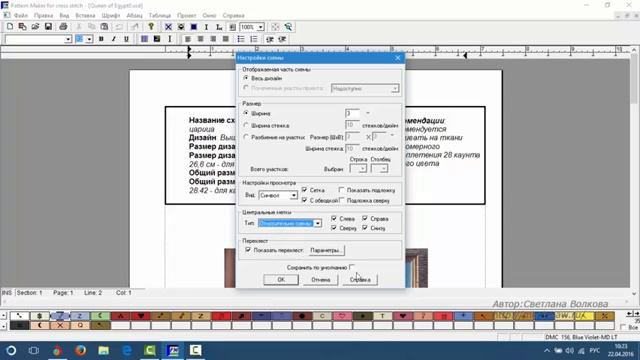Open the Файл menu
This screenshot has width=640, height=360.
21,16
